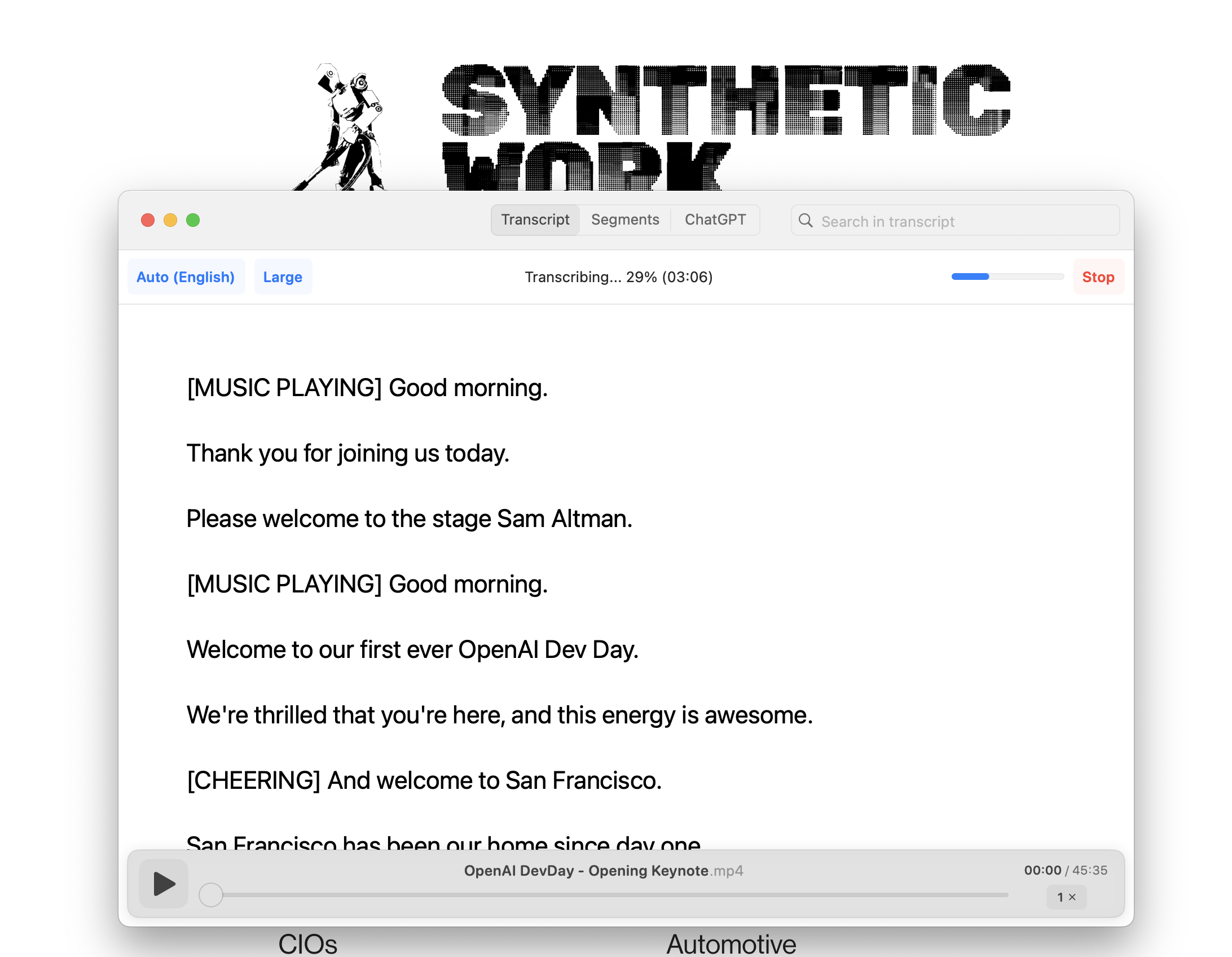Click the file name OpenAI DevDay - Opening Keynote.mp4
This screenshot has width=1232, height=957.
(604, 871)
